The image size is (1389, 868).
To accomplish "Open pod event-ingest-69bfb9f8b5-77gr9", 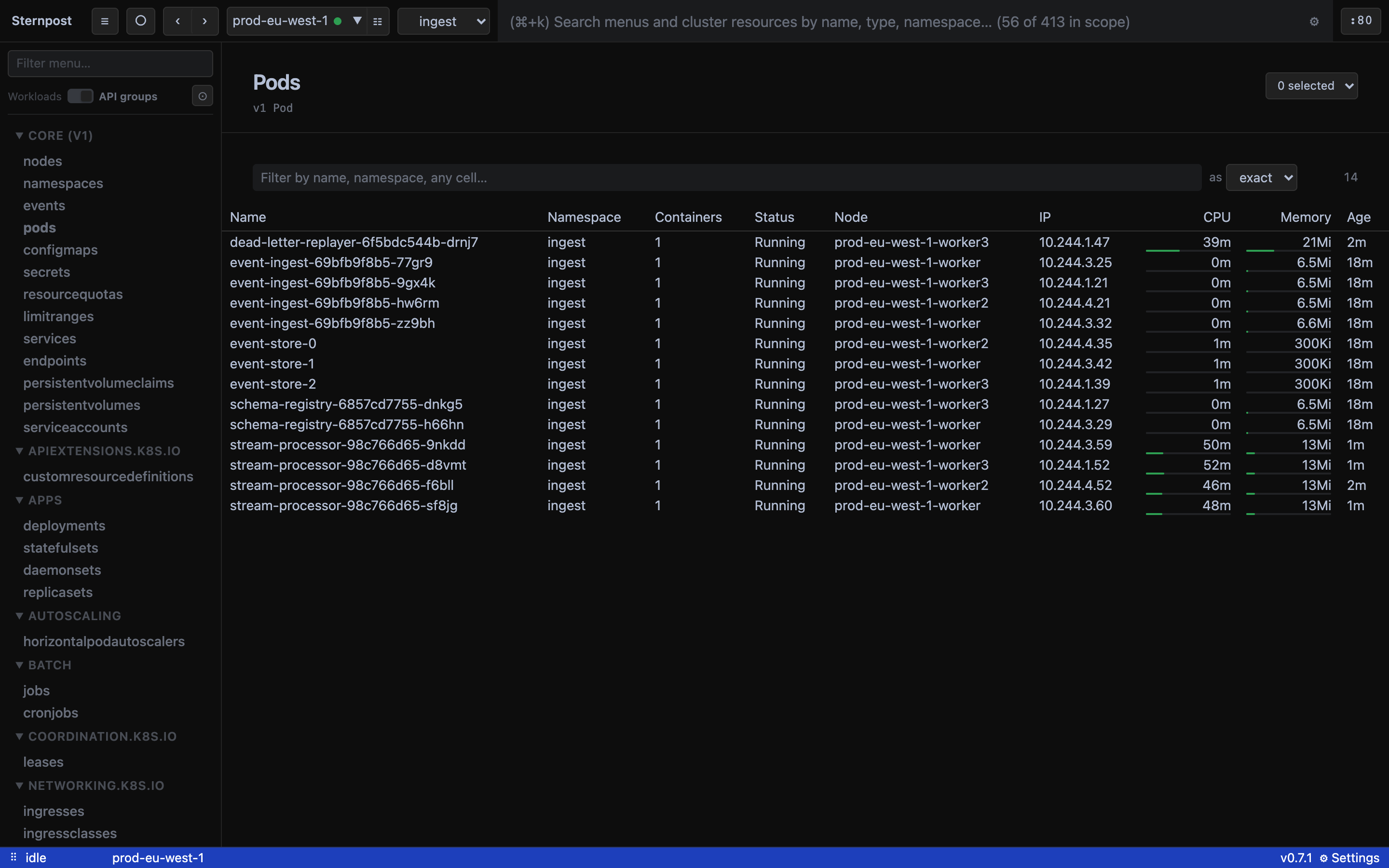I will point(331,262).
